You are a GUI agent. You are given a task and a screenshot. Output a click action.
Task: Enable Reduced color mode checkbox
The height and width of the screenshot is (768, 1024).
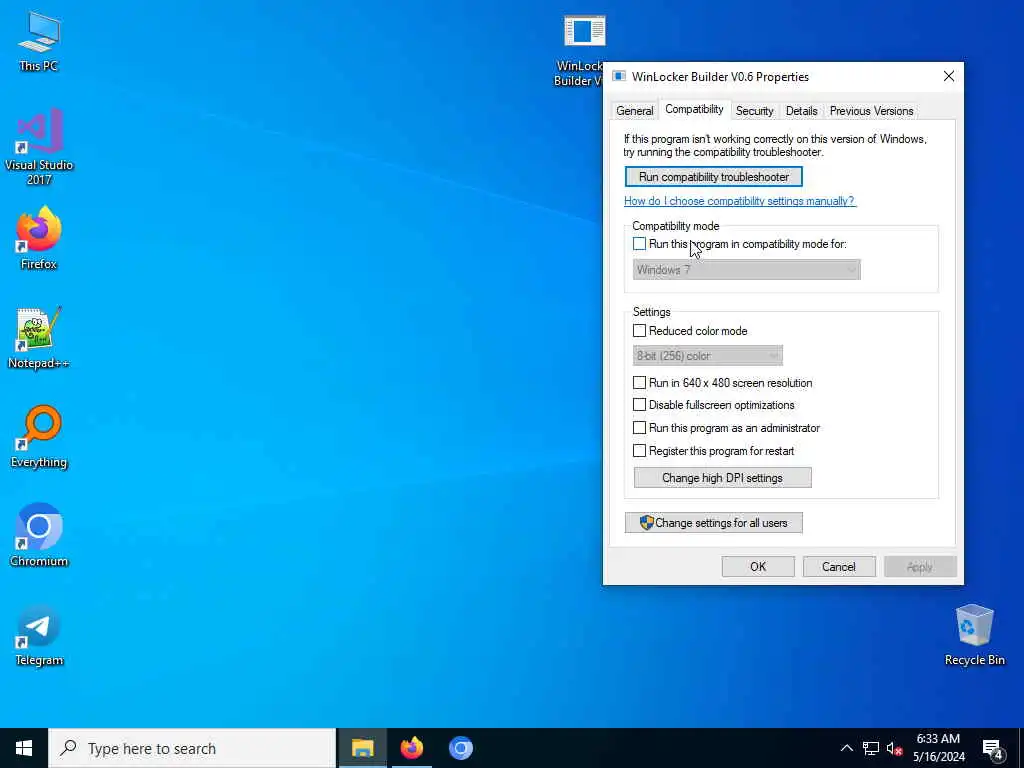(639, 331)
